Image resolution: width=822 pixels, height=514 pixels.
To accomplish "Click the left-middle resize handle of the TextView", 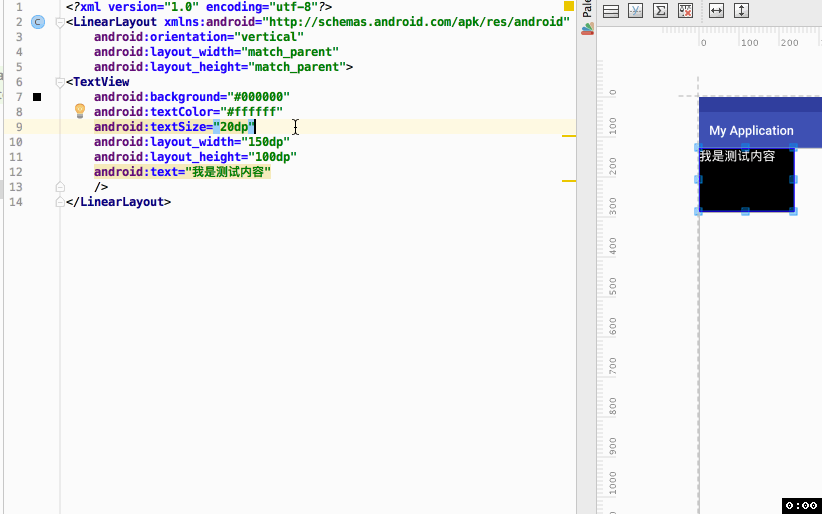I will (x=698, y=179).
